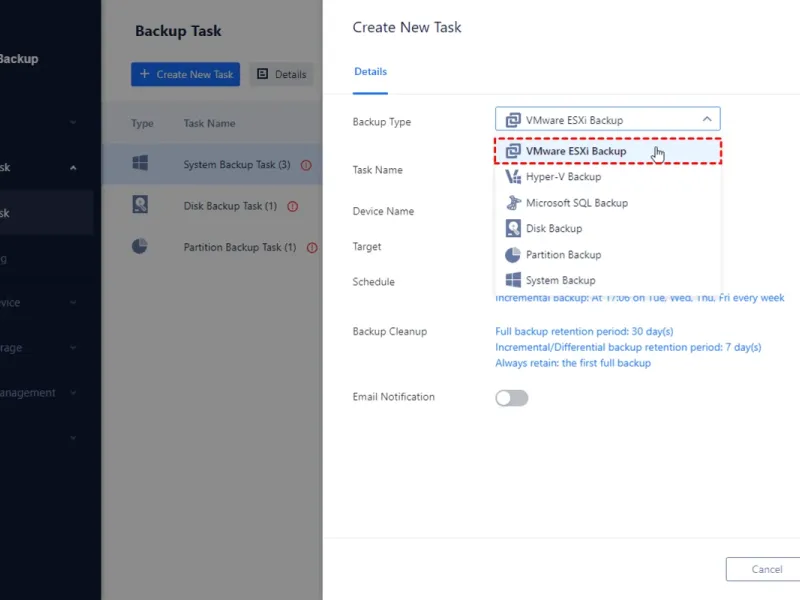The image size is (800, 600).
Task: Click warning icon beside Partition Backup Task (1)
Action: pyautogui.click(x=312, y=248)
